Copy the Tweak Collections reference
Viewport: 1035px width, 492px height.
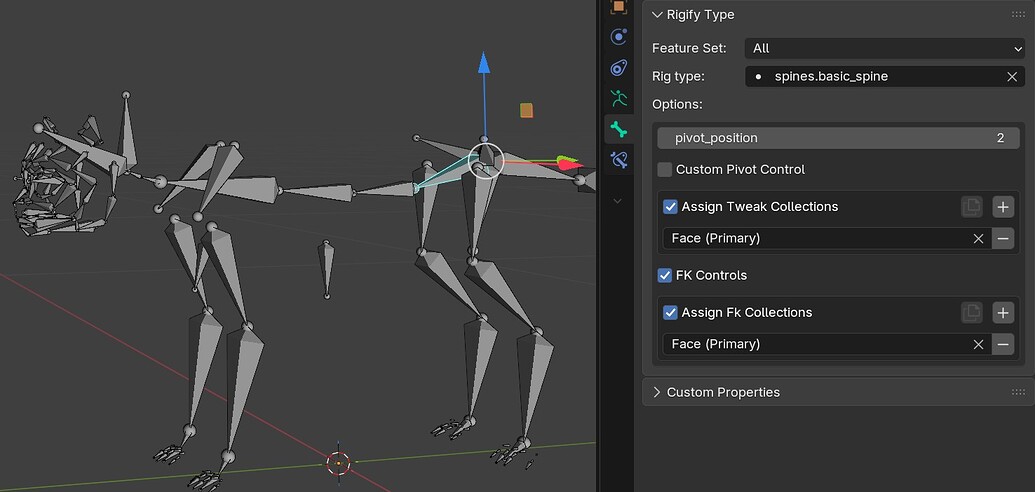972,207
